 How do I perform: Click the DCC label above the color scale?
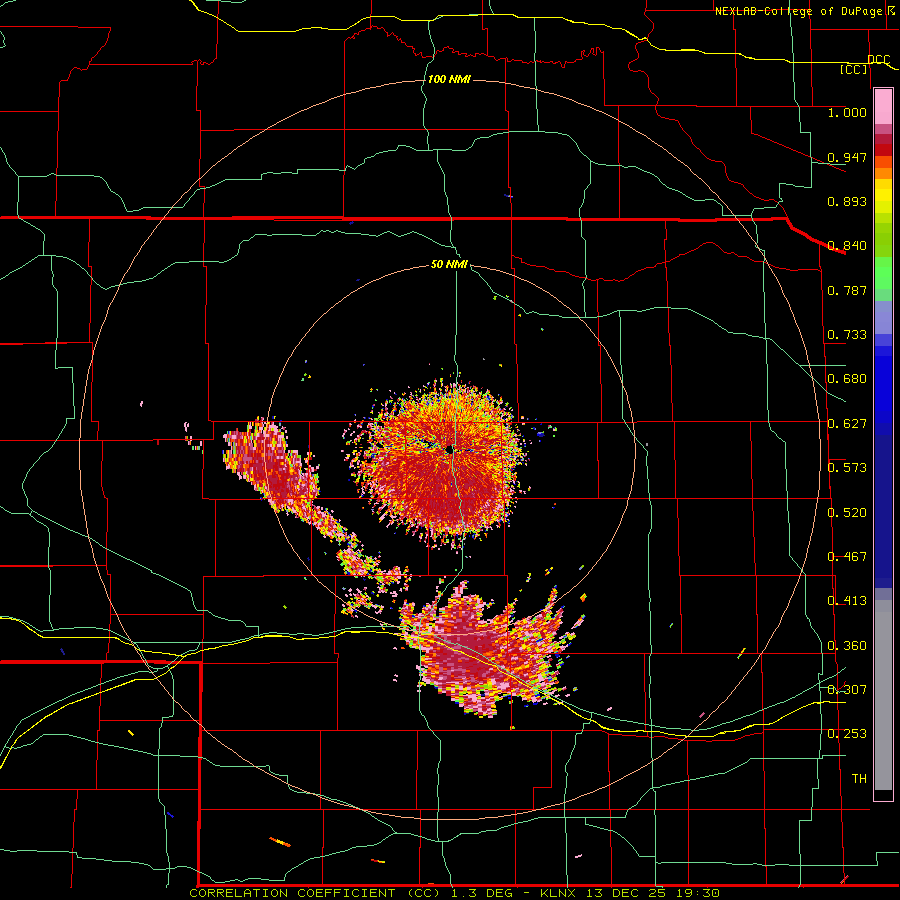click(878, 60)
